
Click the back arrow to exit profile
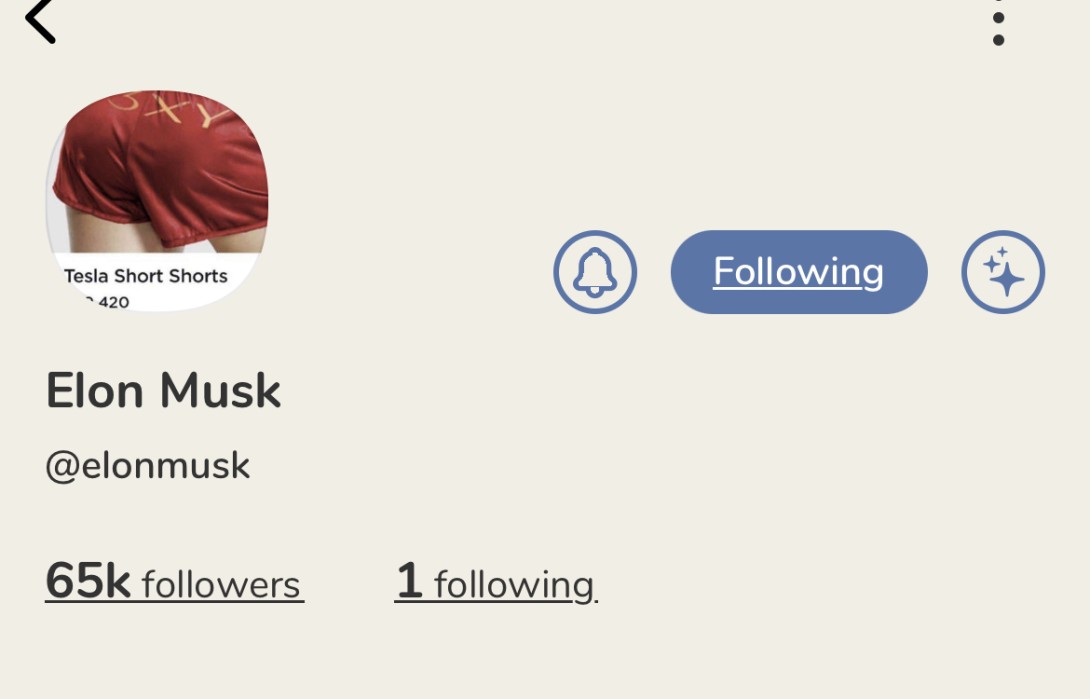42,20
